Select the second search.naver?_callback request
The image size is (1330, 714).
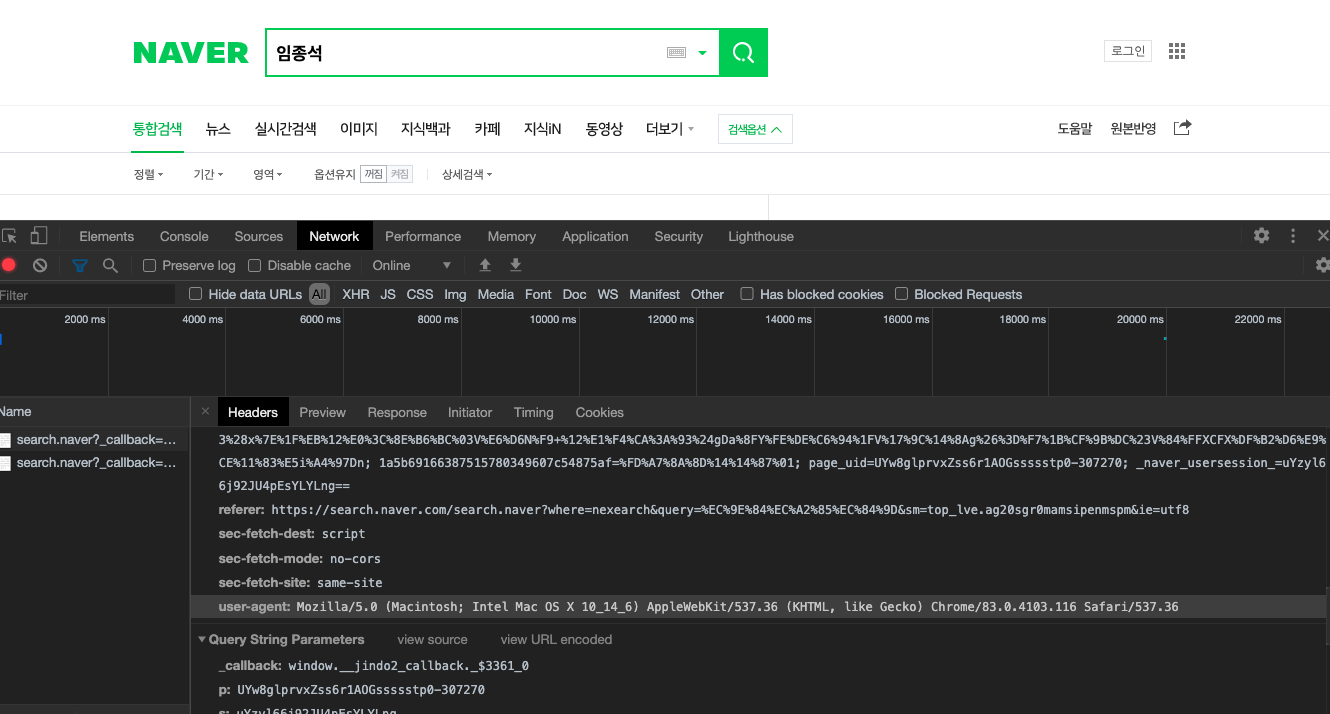[95, 463]
